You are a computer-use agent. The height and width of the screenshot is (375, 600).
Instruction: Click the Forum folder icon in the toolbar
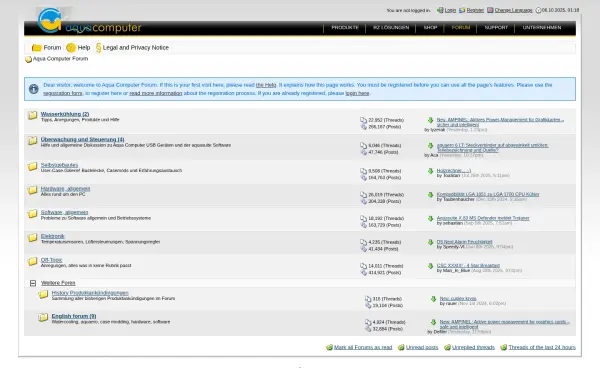37,47
